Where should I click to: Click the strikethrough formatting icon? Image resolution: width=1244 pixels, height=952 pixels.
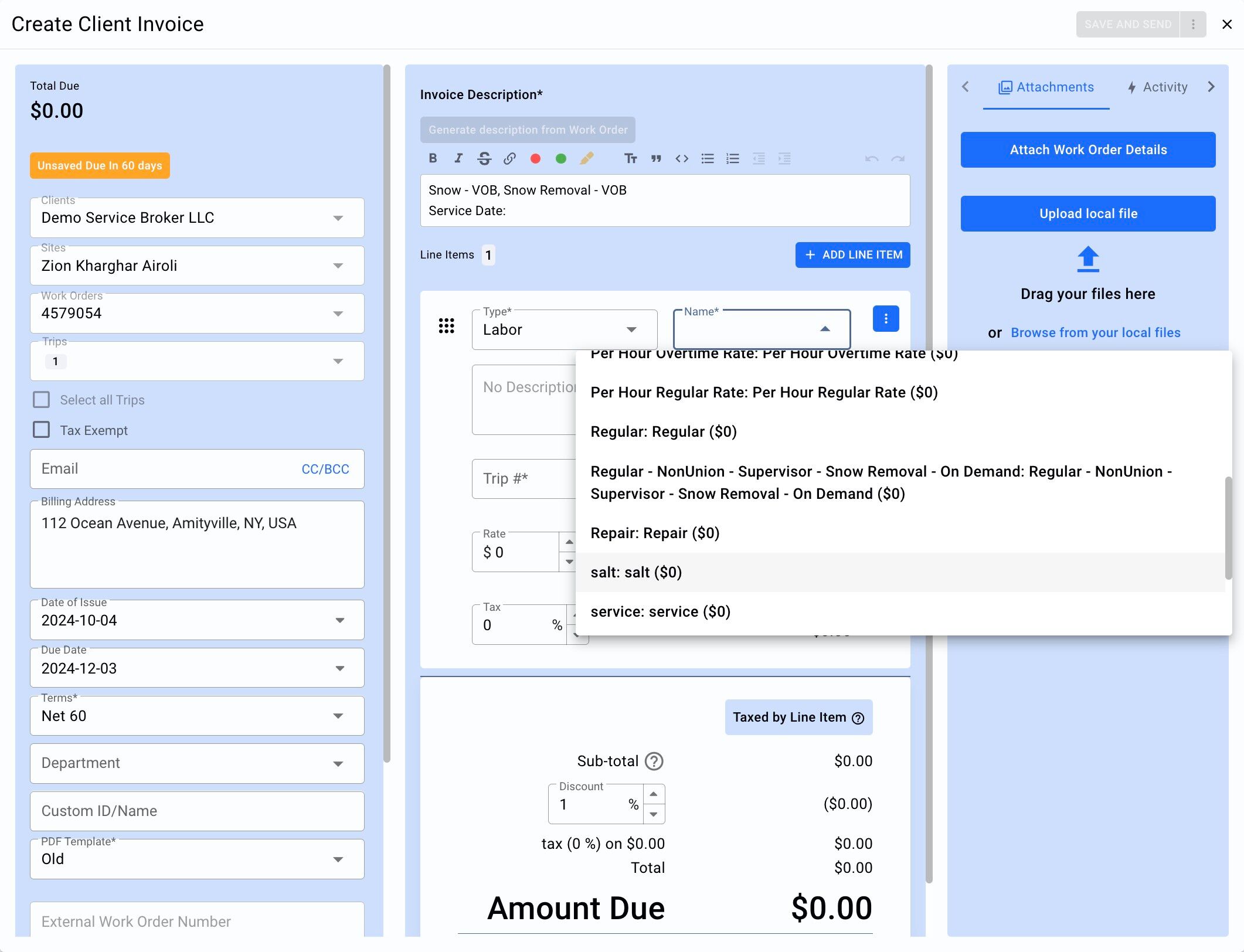484,158
